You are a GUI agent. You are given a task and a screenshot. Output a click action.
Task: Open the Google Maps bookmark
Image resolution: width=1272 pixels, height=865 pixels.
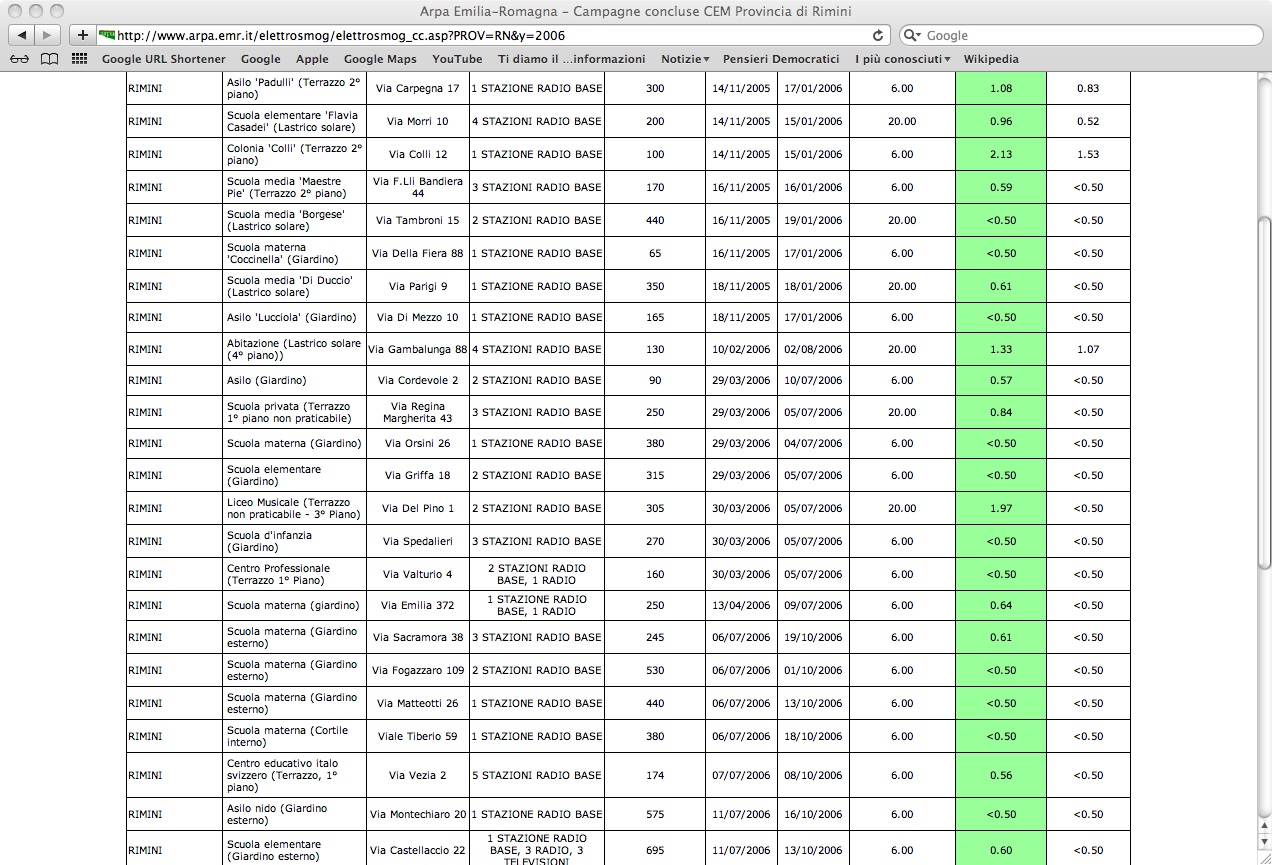click(x=380, y=59)
